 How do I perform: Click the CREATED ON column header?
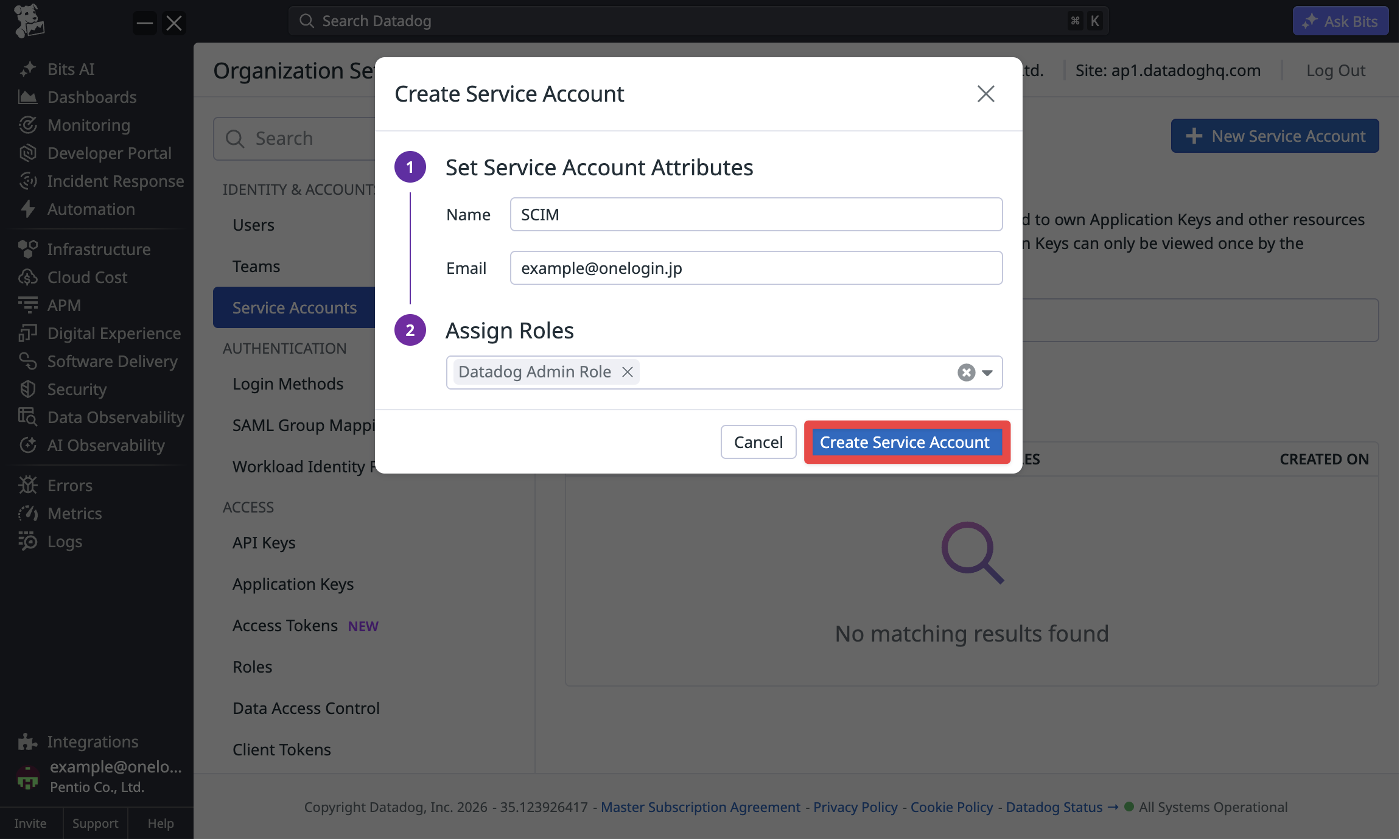pos(1324,460)
